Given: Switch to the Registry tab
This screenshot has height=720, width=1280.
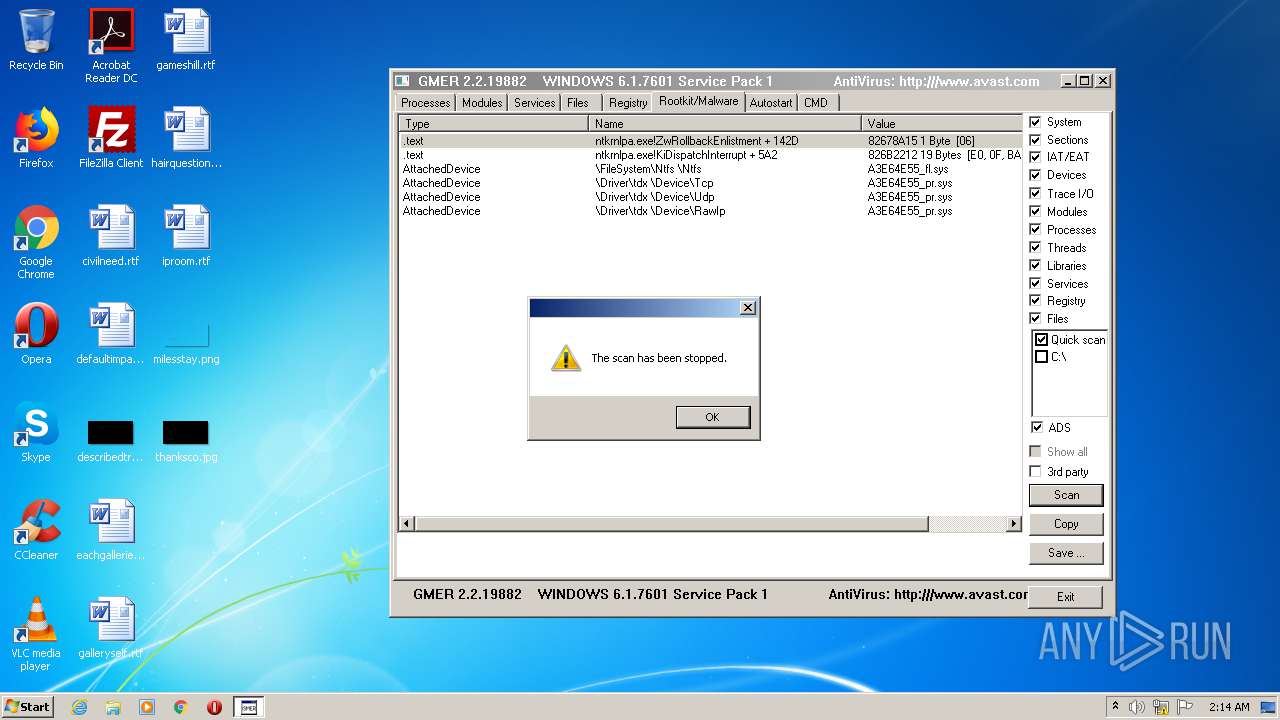Looking at the screenshot, I should point(628,103).
